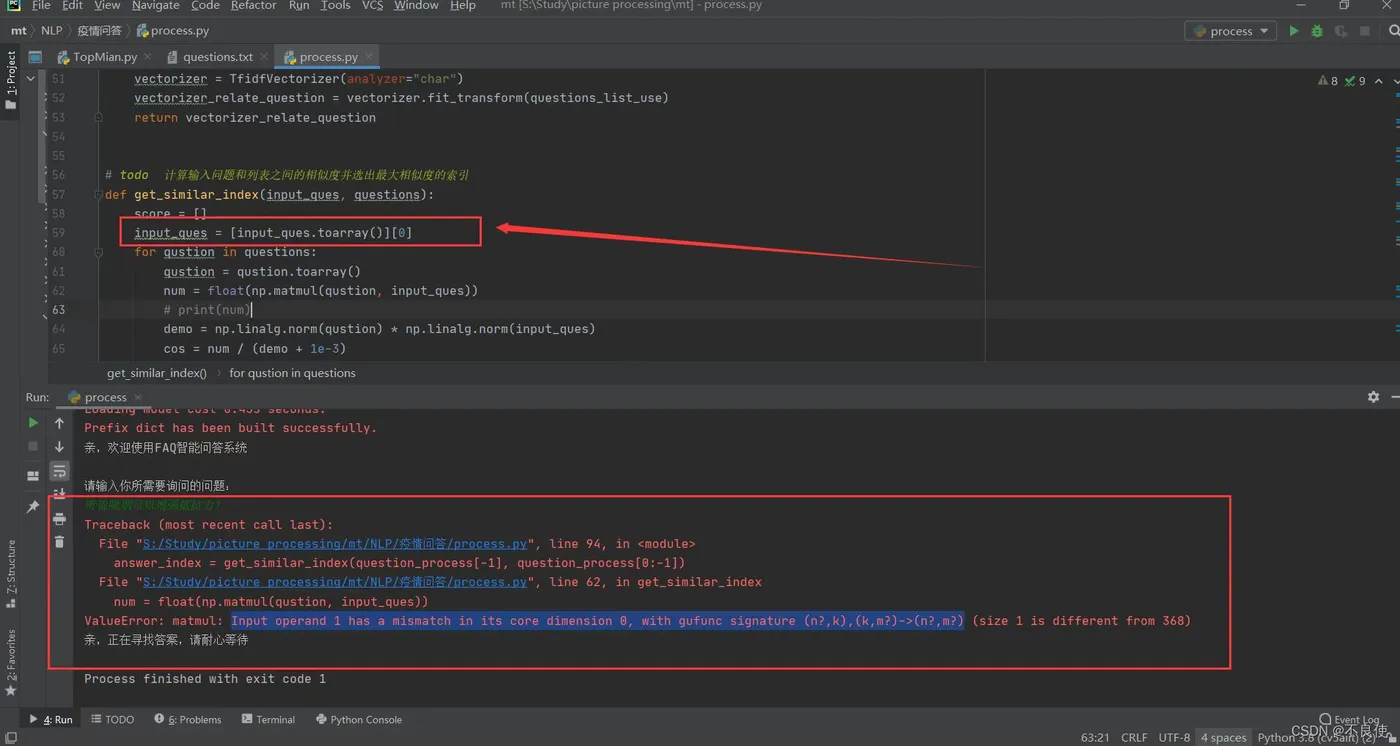1400x746 pixels.
Task: Jump to previous highlighted error arrow
Action: [1379, 81]
